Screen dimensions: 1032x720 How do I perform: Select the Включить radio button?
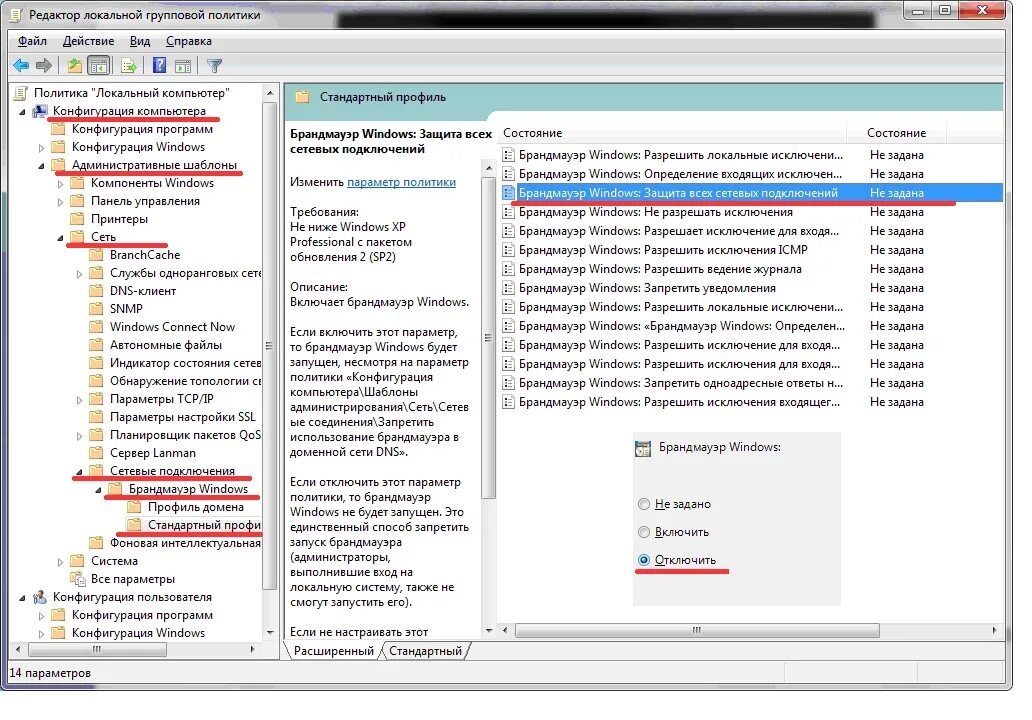click(644, 532)
